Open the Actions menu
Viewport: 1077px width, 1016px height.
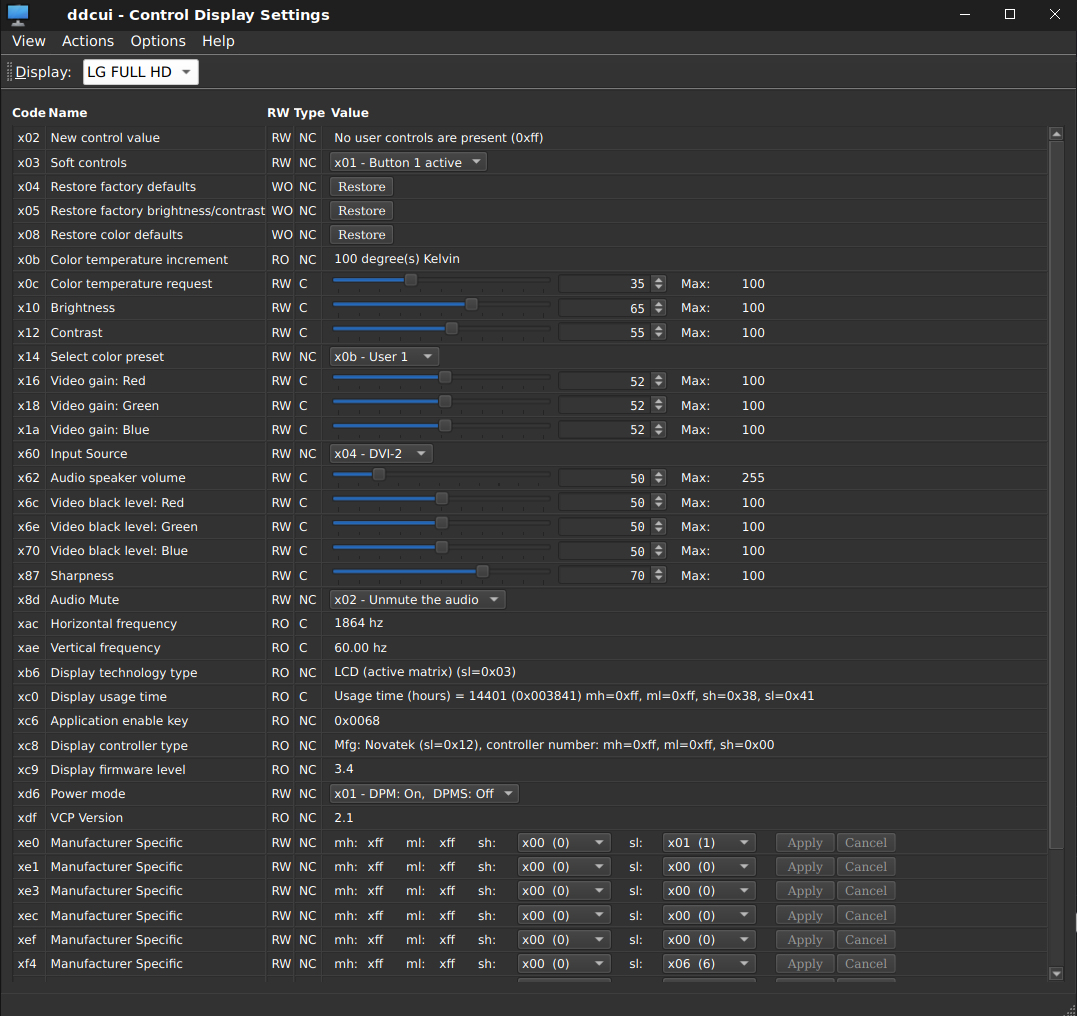pos(88,41)
